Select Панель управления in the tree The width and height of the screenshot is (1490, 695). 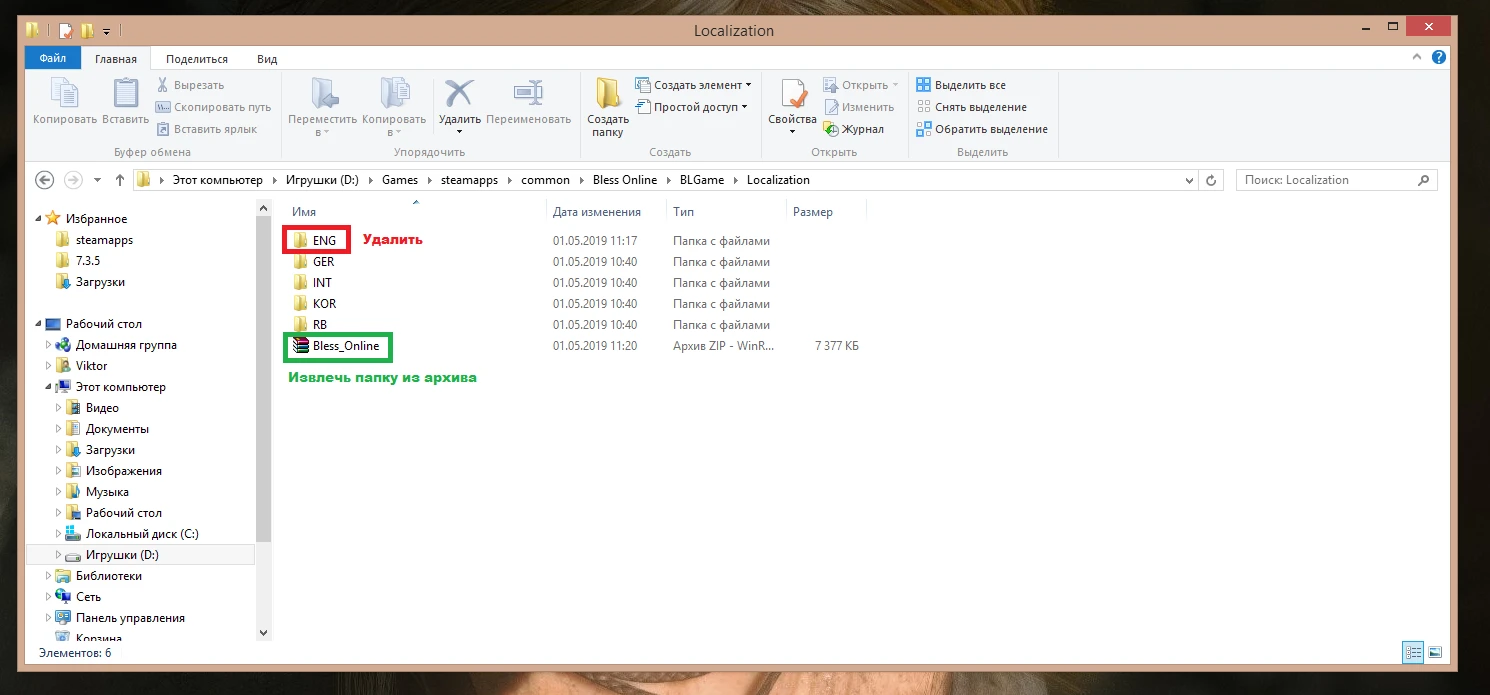[130, 618]
